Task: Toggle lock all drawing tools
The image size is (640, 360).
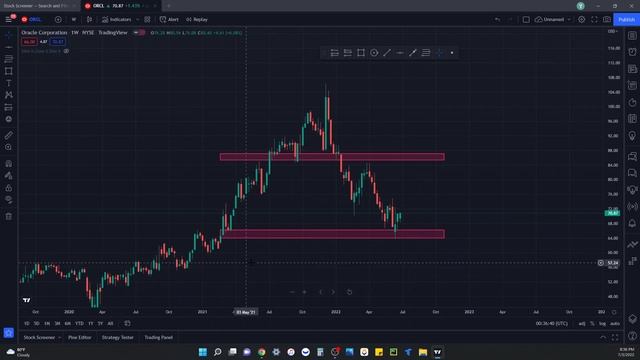Action: click(9, 188)
